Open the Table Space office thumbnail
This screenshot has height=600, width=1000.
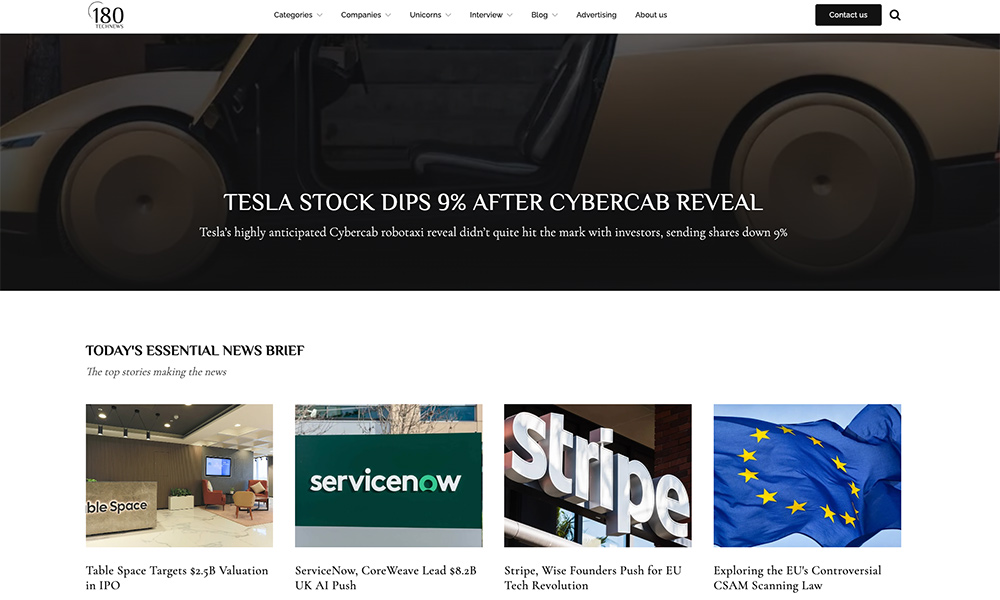click(x=179, y=476)
